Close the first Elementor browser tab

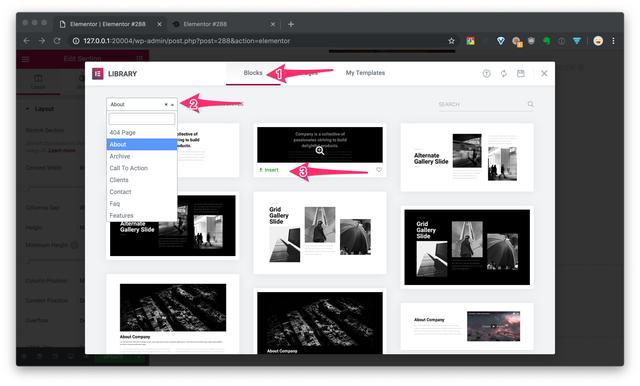click(159, 24)
